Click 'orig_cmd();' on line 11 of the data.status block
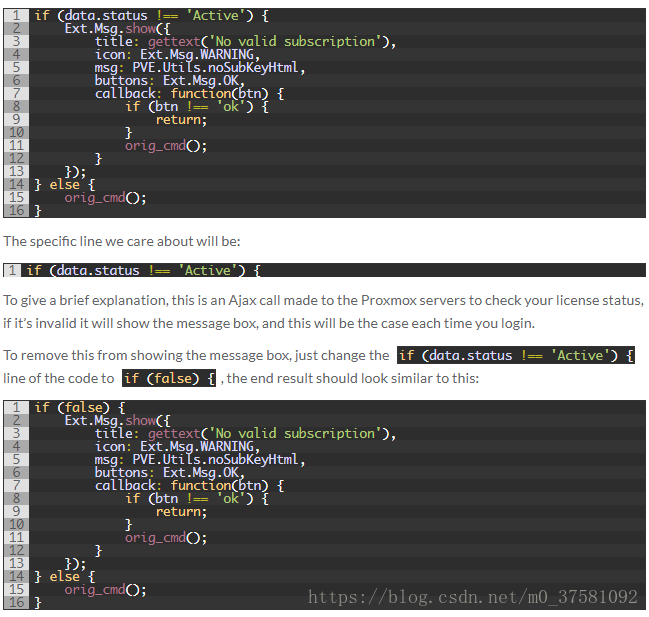 click(166, 145)
